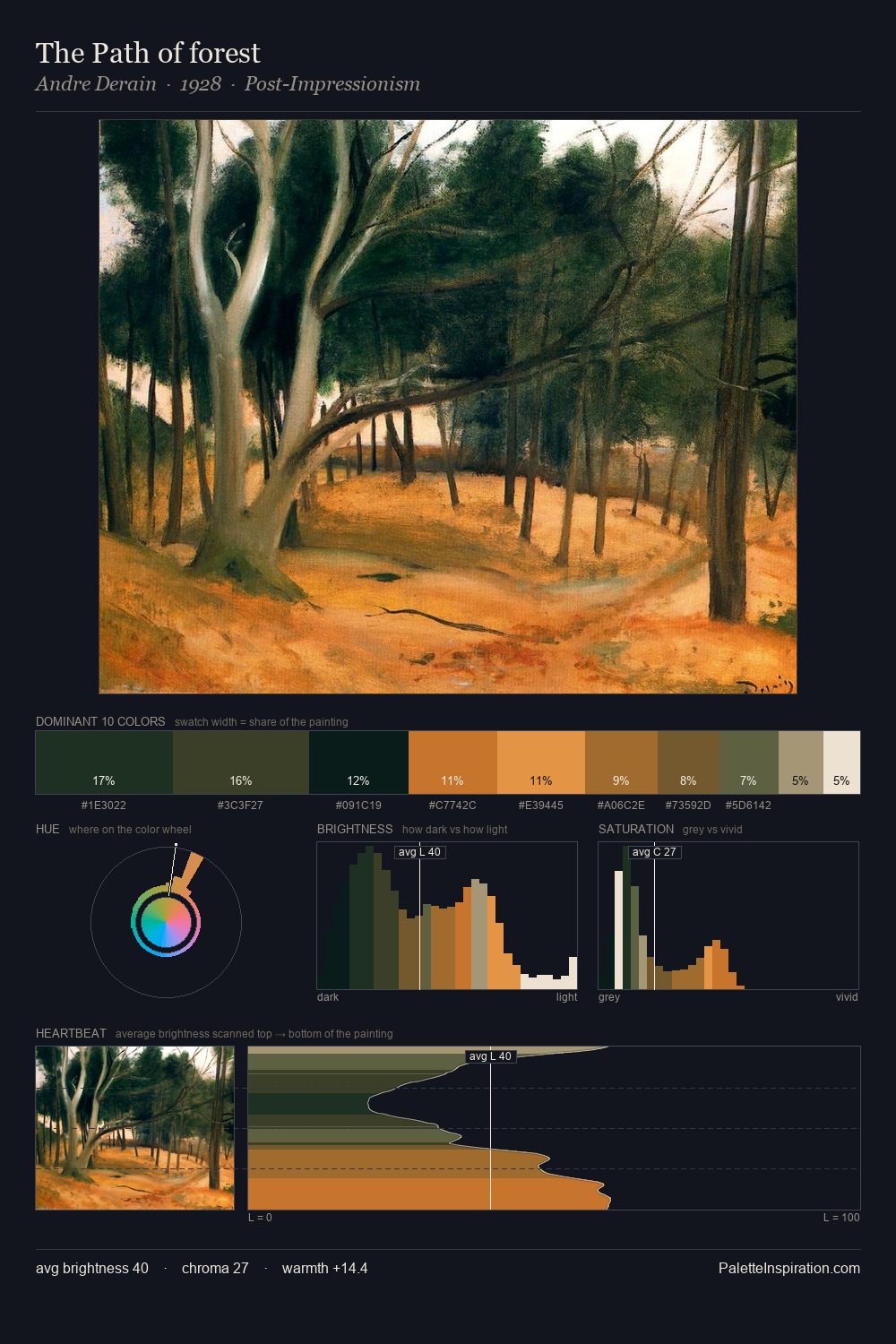
Task: Click the L = 100 axis label
Action: tap(841, 1218)
